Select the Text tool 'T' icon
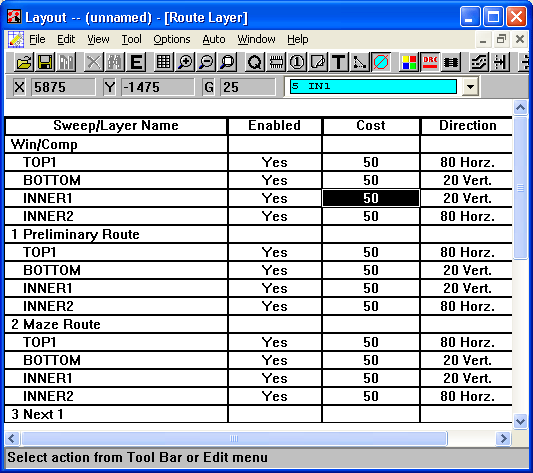The height and width of the screenshot is (473, 533). [339, 63]
